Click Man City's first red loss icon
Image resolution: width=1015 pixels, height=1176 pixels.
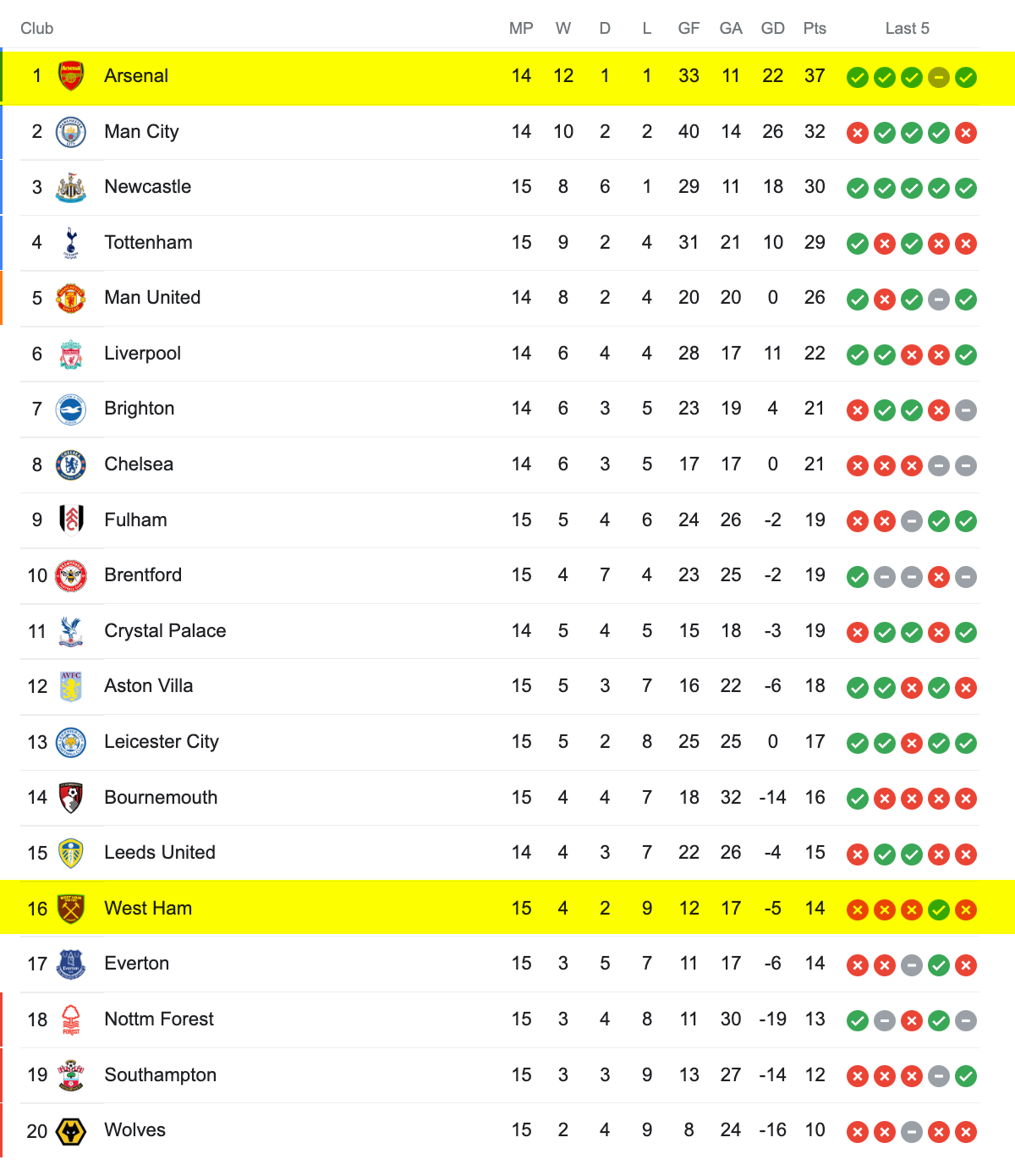point(858,133)
